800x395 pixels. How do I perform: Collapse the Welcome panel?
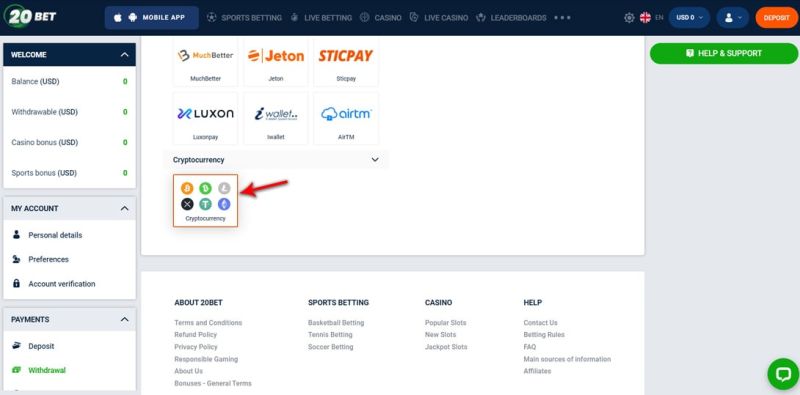coord(124,55)
